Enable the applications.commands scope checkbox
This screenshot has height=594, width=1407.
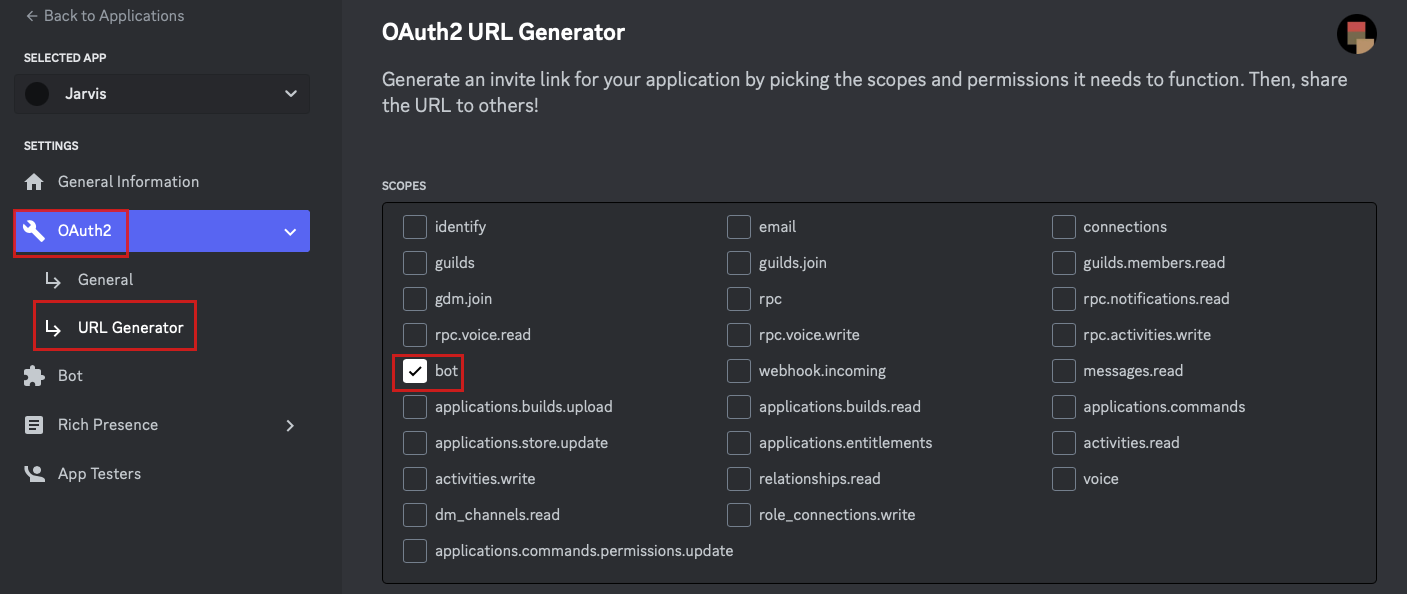(x=1064, y=407)
